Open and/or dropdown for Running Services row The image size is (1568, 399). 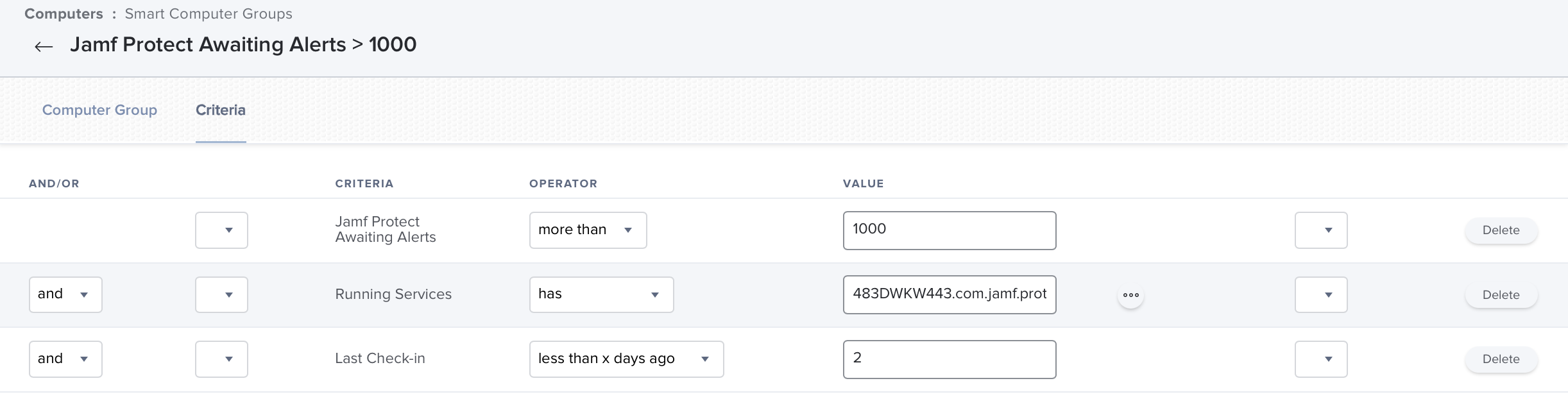[65, 294]
